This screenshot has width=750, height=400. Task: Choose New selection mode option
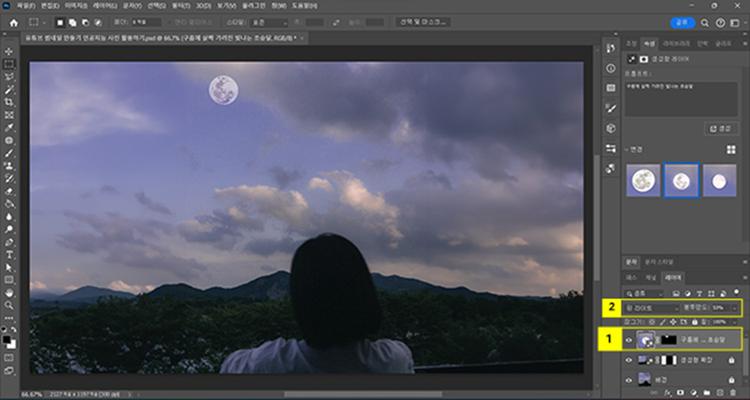tap(60, 22)
